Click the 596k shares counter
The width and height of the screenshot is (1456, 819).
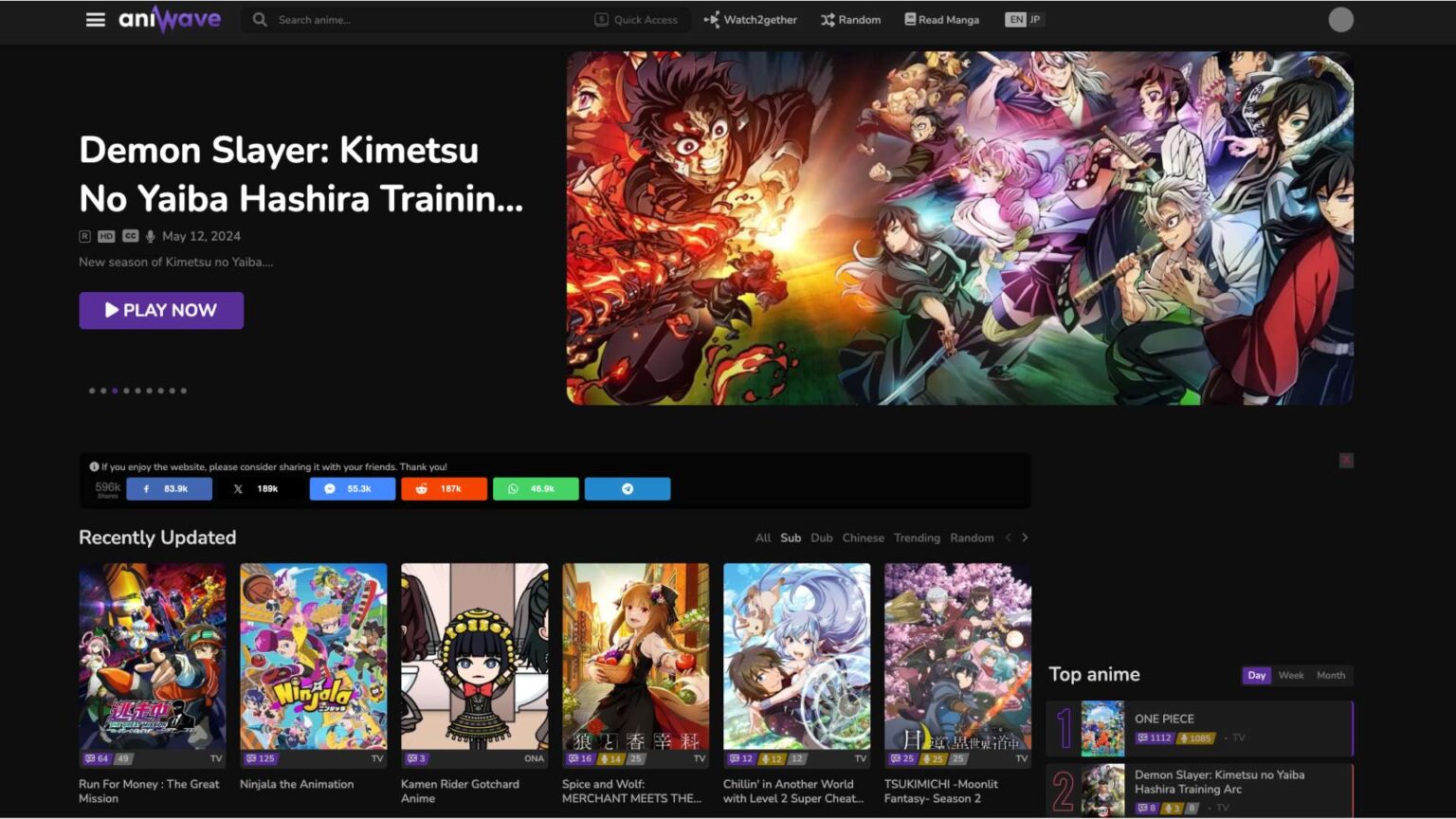click(108, 488)
